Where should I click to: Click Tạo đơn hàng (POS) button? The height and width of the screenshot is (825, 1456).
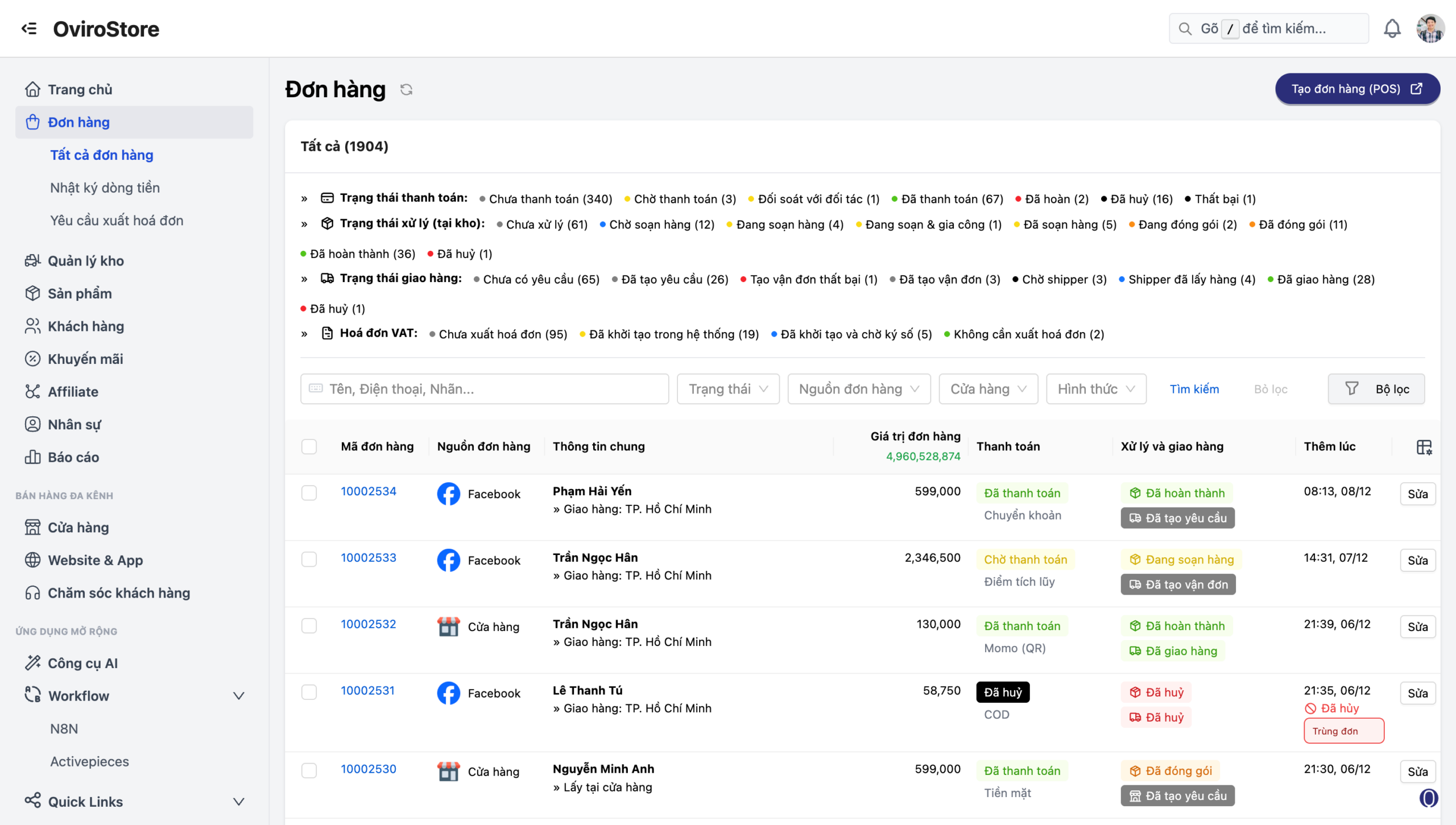(1357, 89)
